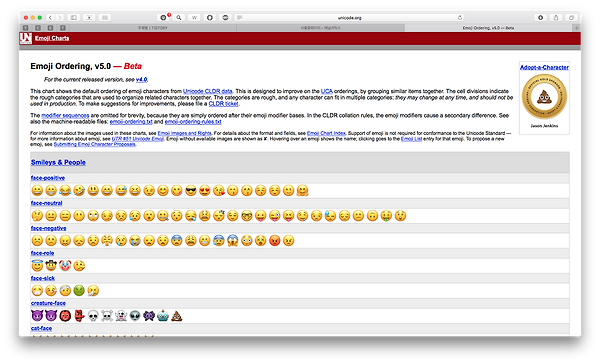The height and width of the screenshot is (364, 600).
Task: Open the UTR #51 Unicode Emoji link
Action: click(138, 139)
